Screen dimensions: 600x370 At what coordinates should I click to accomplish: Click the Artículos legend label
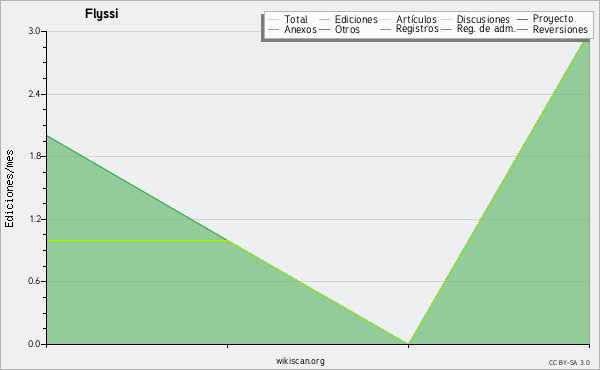click(416, 19)
